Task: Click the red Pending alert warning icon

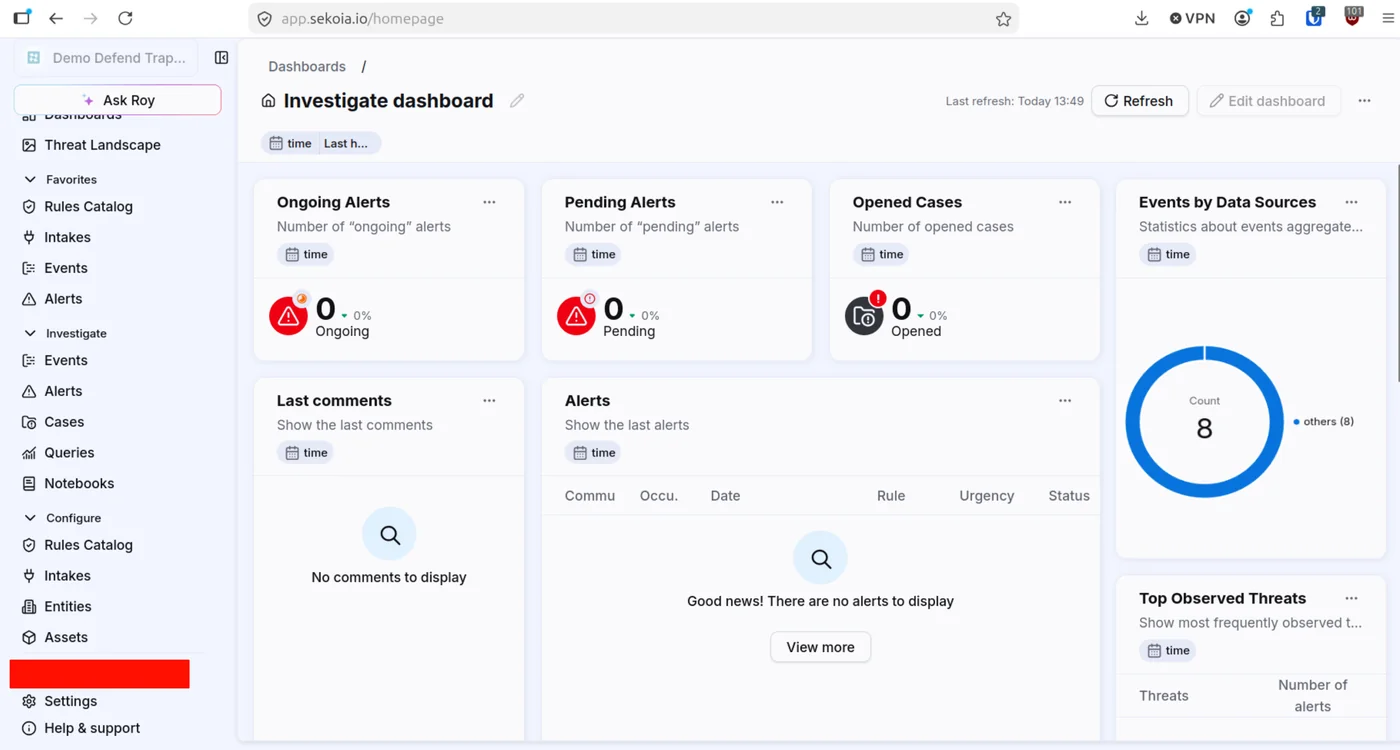Action: pos(576,316)
